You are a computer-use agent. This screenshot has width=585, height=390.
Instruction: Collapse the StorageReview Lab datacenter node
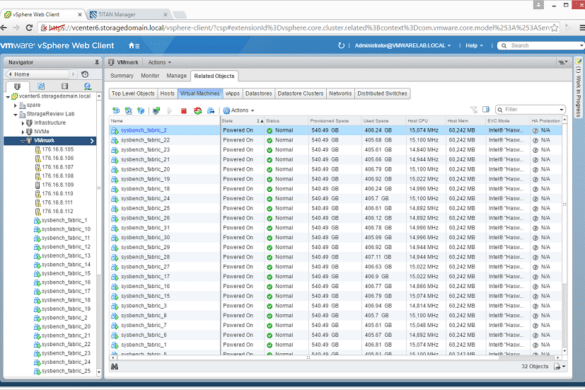pyautogui.click(x=15, y=114)
